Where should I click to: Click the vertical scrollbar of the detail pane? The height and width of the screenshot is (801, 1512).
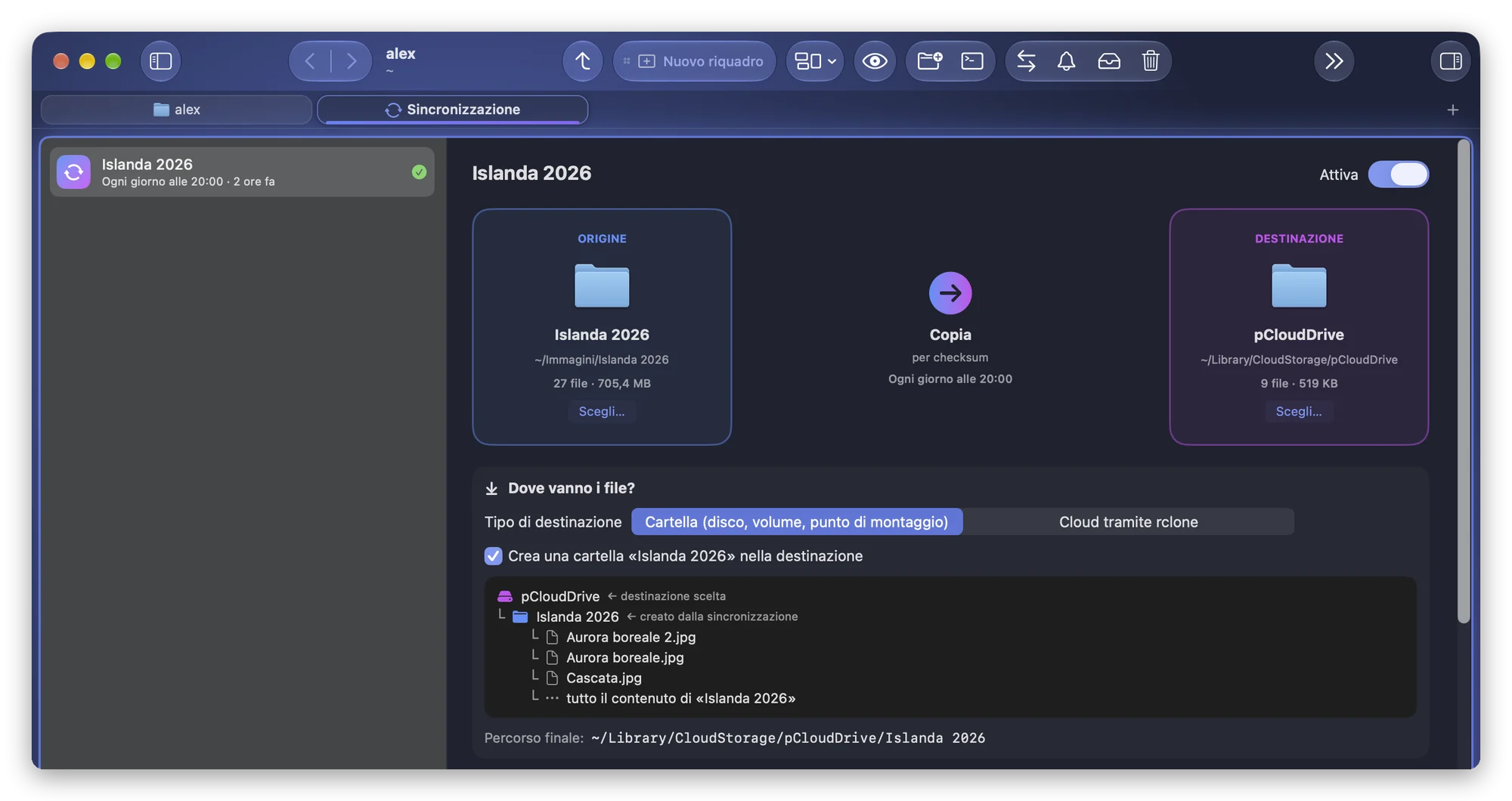click(x=1464, y=382)
